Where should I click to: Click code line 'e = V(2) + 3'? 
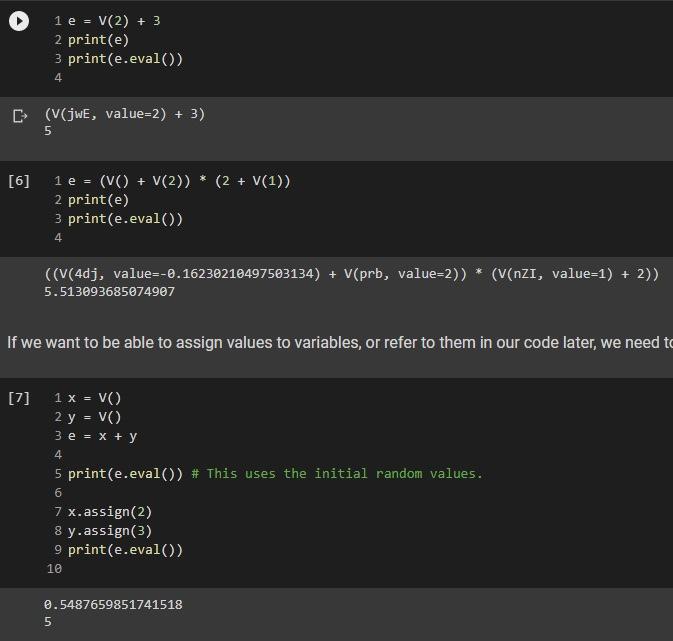[114, 21]
